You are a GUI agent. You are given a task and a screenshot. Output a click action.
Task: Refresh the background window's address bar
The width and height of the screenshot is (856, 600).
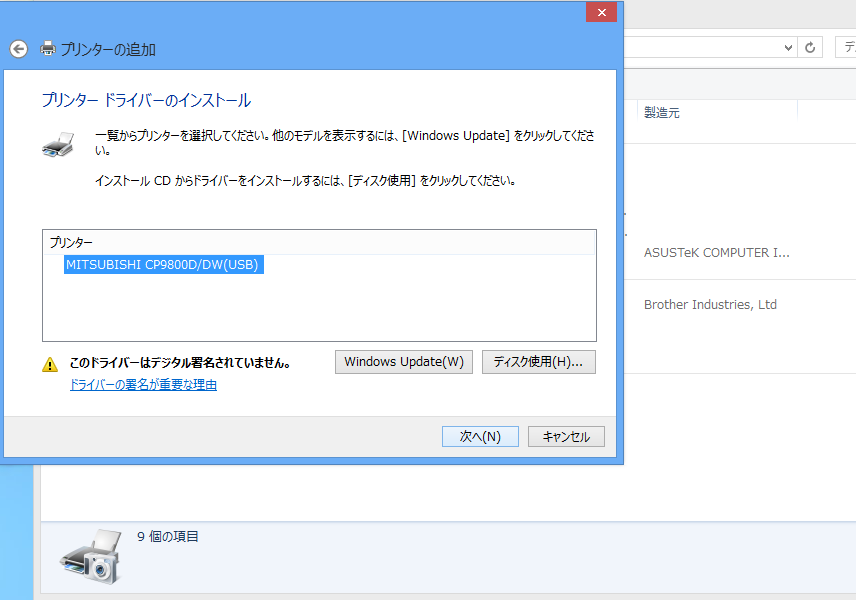coord(810,47)
